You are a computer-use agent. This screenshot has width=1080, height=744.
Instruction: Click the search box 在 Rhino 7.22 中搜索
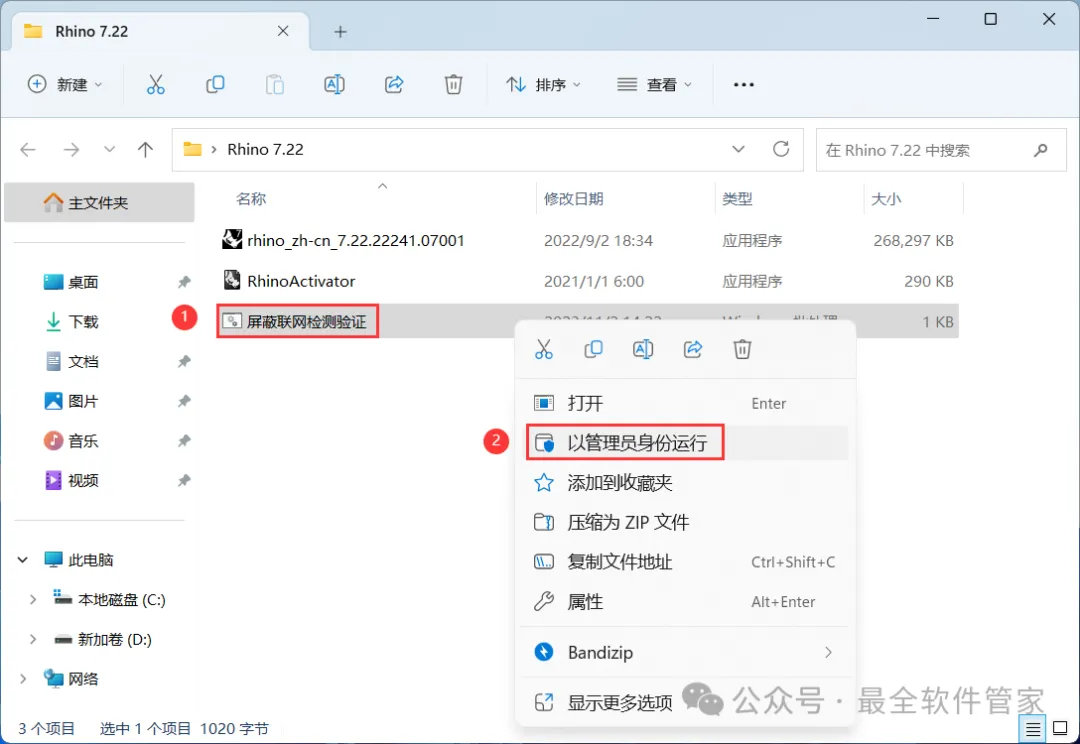[941, 149]
